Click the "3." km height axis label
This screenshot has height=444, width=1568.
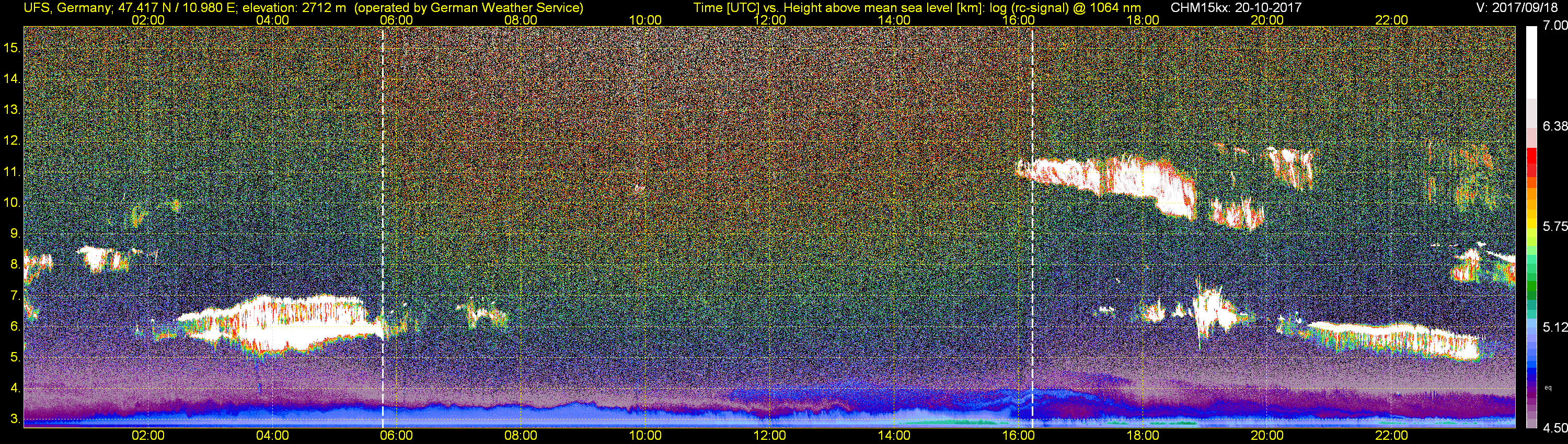(x=15, y=419)
